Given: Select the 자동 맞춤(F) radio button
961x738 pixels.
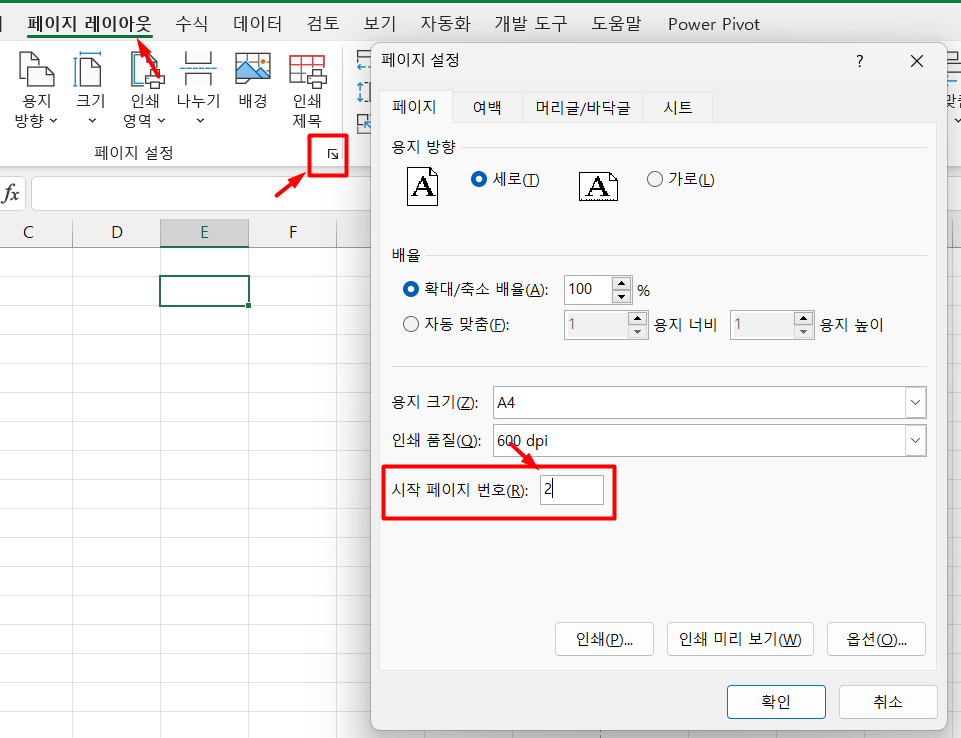Looking at the screenshot, I should click(x=410, y=324).
